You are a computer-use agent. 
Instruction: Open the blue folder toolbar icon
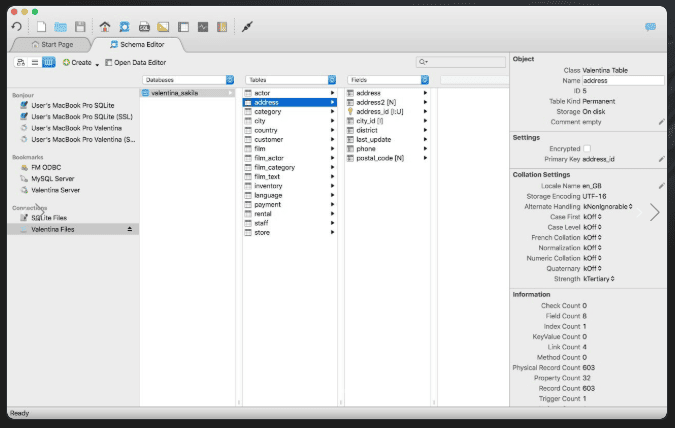click(60, 27)
